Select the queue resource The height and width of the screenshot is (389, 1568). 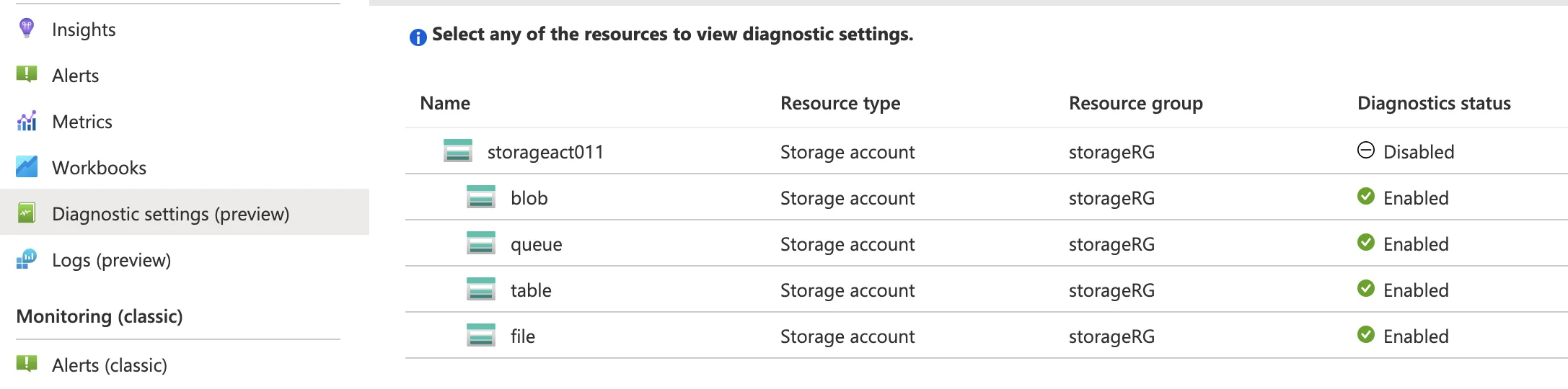(x=536, y=244)
